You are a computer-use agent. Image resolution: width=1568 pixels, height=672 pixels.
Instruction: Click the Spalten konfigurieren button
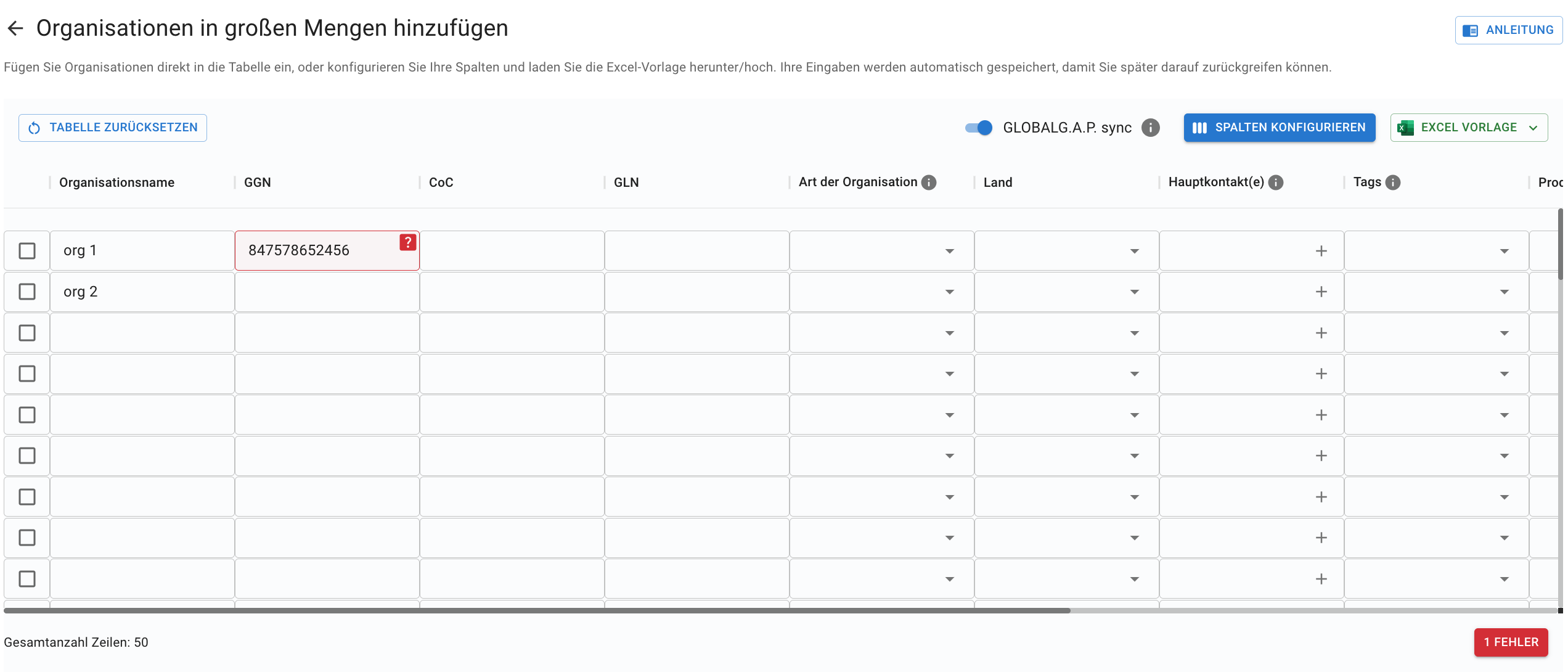pyautogui.click(x=1280, y=128)
